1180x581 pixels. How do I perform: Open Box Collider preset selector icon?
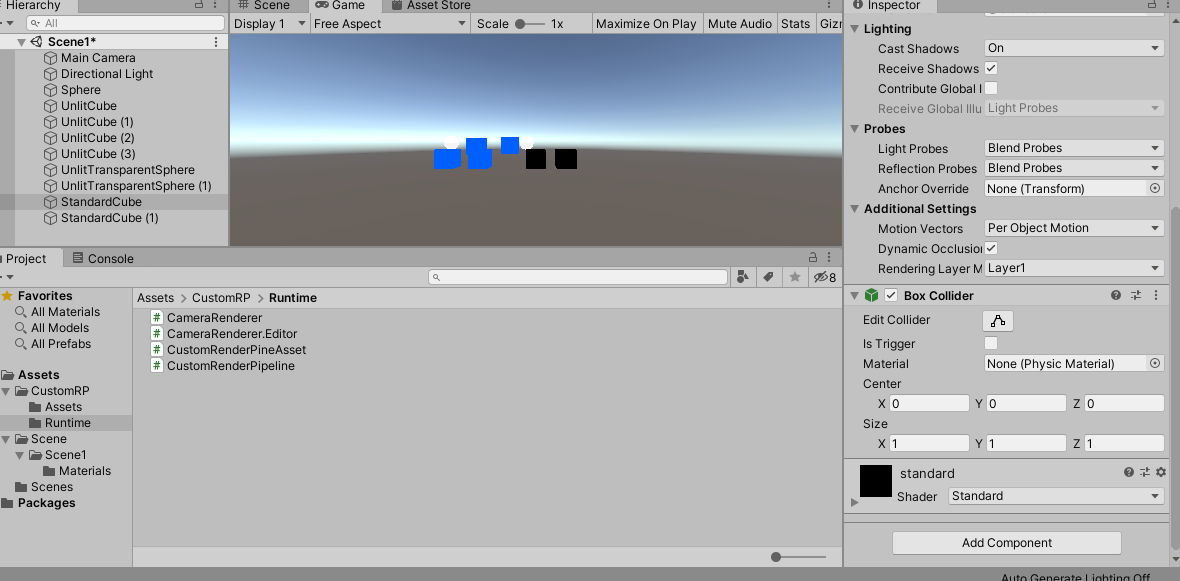pos(1136,296)
